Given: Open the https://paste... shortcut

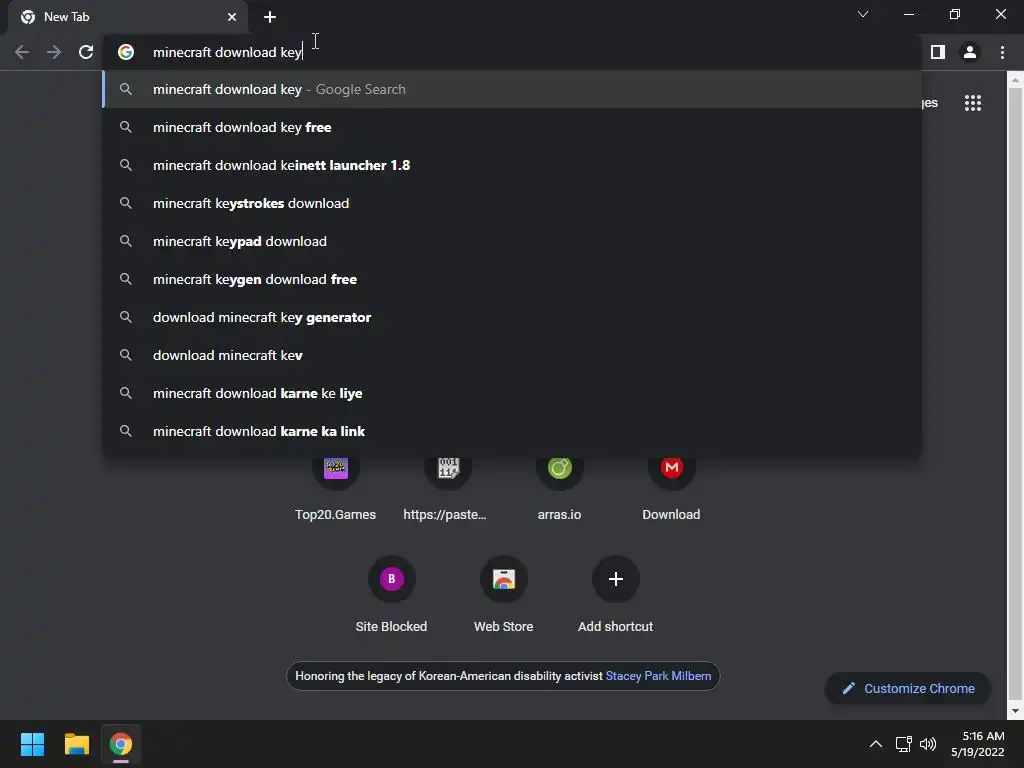Looking at the screenshot, I should coord(447,485).
